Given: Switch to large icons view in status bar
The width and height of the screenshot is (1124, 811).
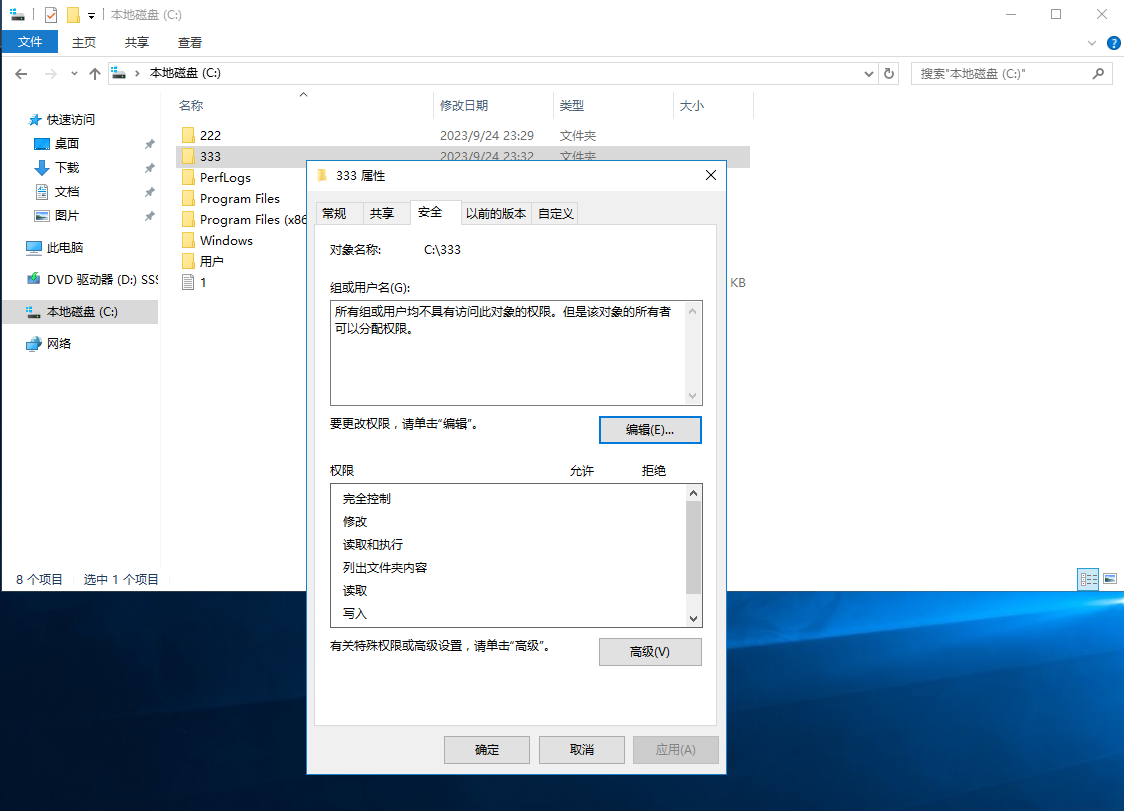Looking at the screenshot, I should (1110, 579).
